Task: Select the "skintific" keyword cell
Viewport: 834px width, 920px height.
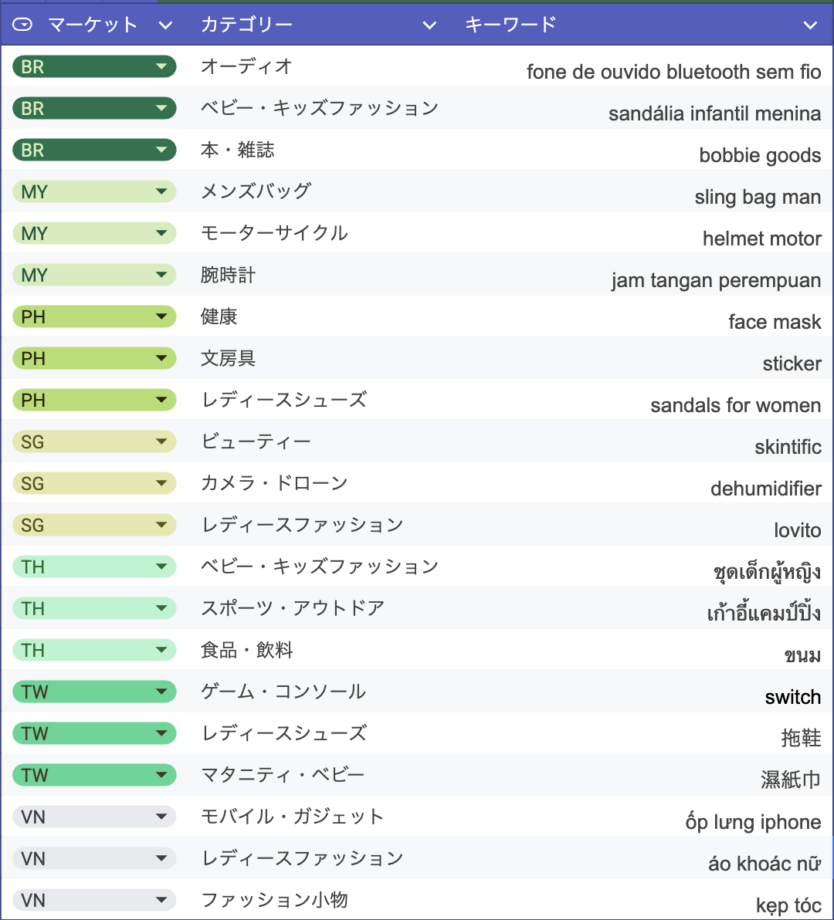Action: click(788, 447)
